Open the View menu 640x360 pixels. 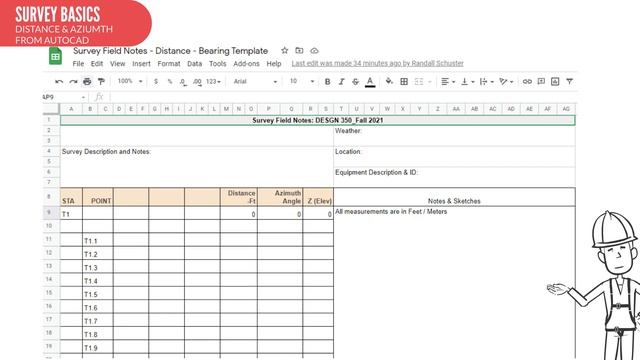point(118,64)
